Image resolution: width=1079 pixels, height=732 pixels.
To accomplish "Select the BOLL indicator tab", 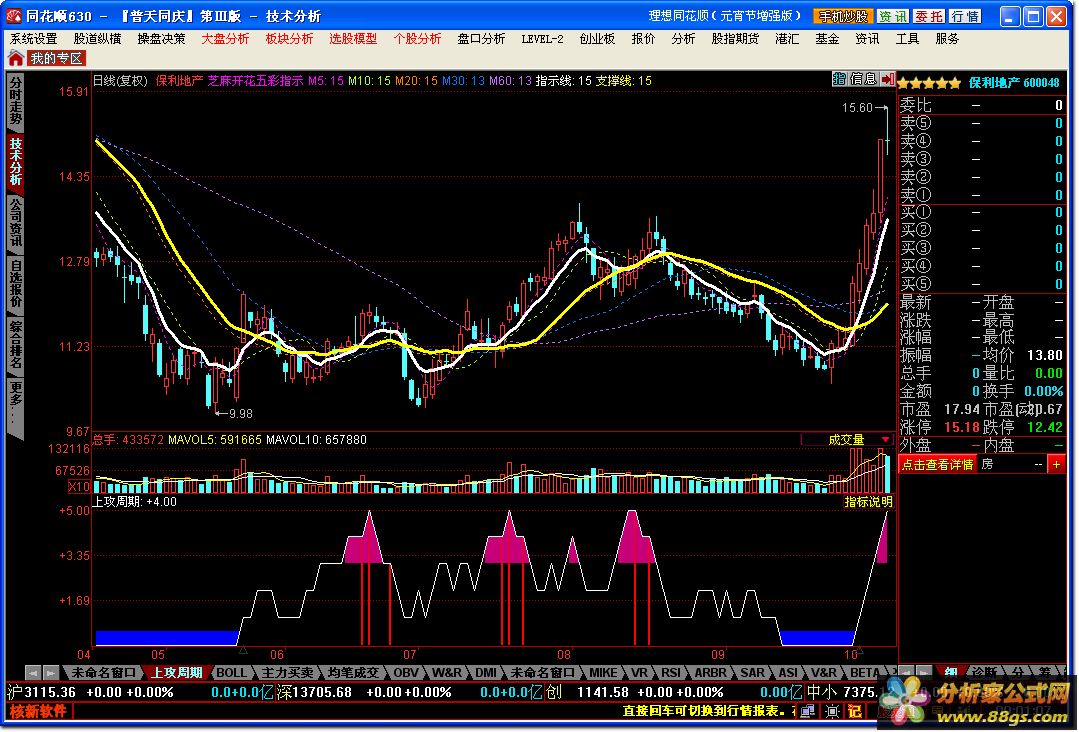I will click(231, 673).
